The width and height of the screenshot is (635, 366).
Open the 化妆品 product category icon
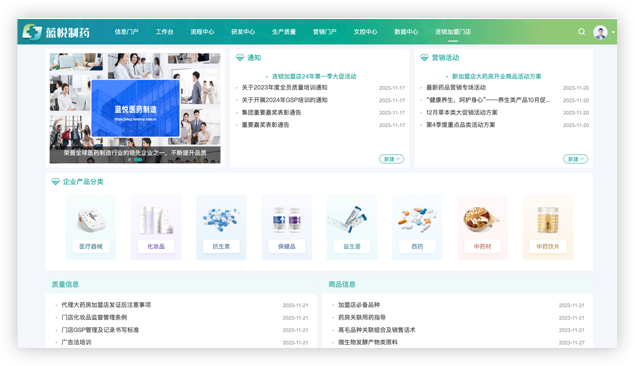(156, 220)
